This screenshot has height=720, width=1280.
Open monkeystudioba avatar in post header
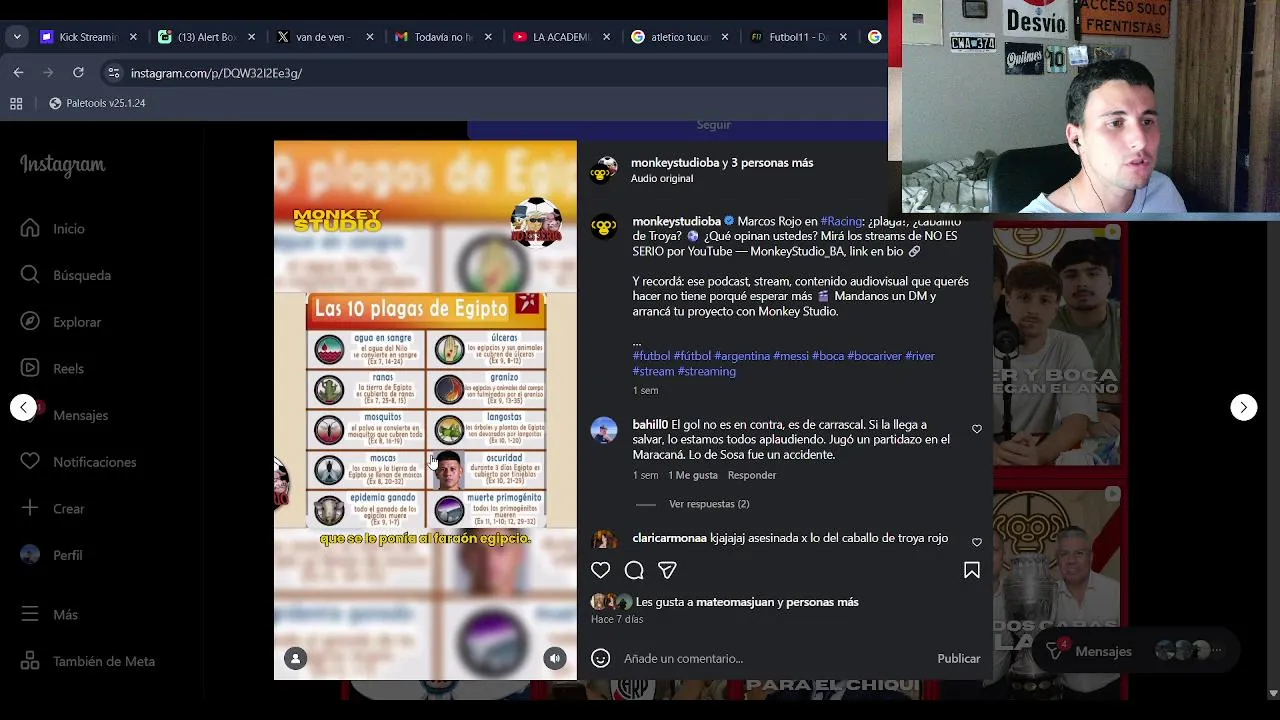click(603, 170)
